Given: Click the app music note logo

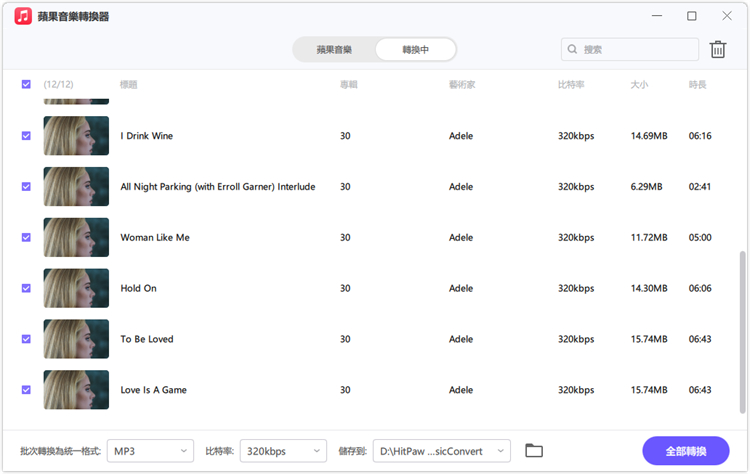Looking at the screenshot, I should tap(23, 16).
